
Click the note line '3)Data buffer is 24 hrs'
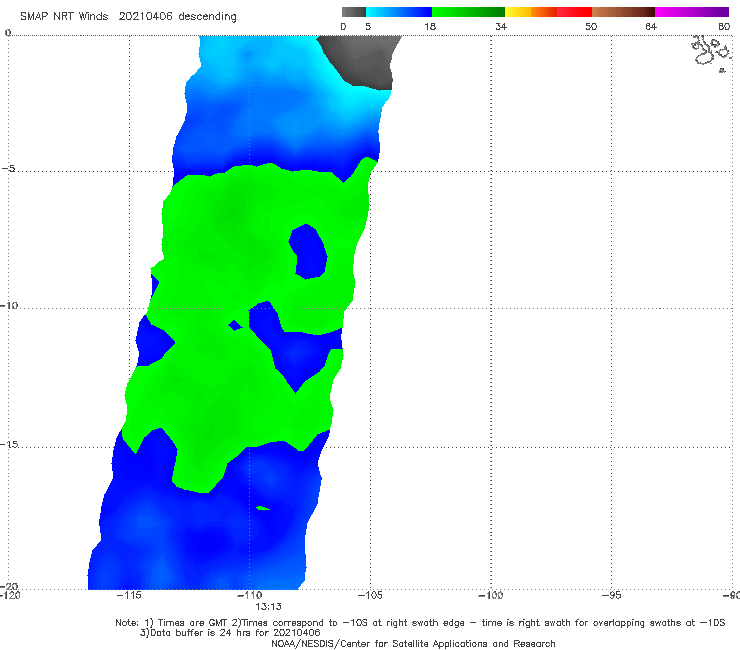click(230, 633)
